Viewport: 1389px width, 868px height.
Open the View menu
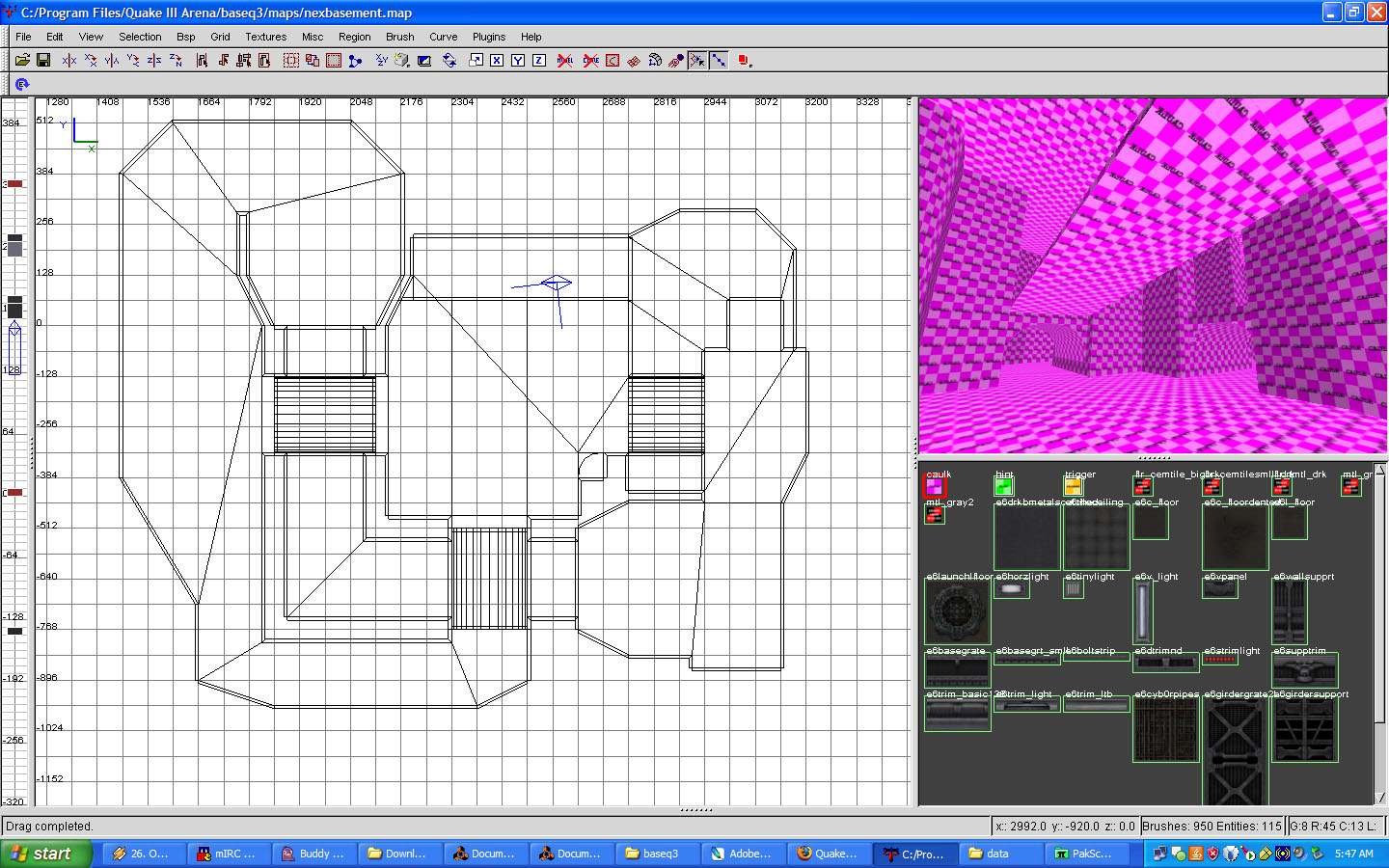click(x=91, y=37)
